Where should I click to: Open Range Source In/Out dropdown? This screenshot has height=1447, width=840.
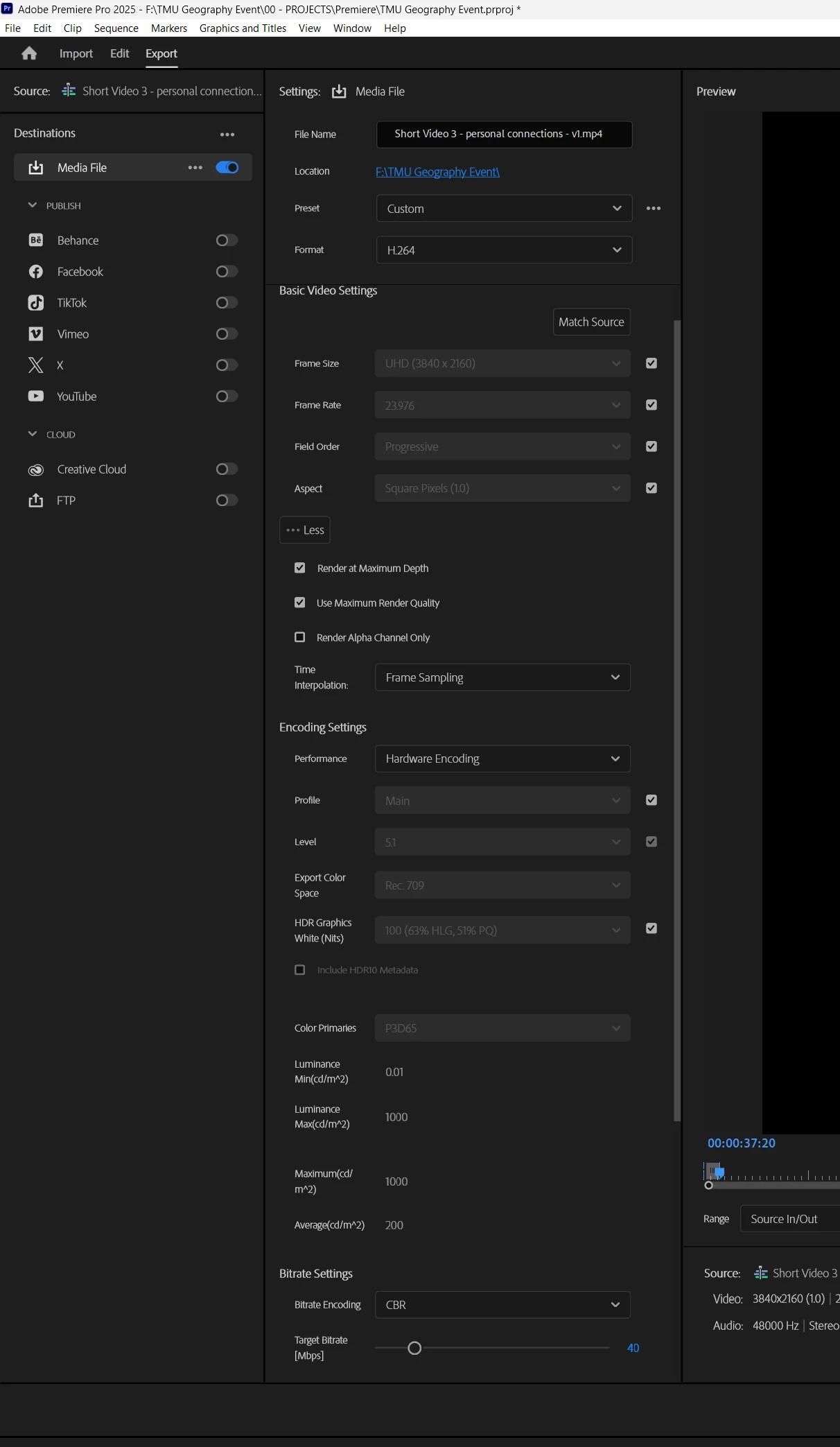tap(790, 1218)
